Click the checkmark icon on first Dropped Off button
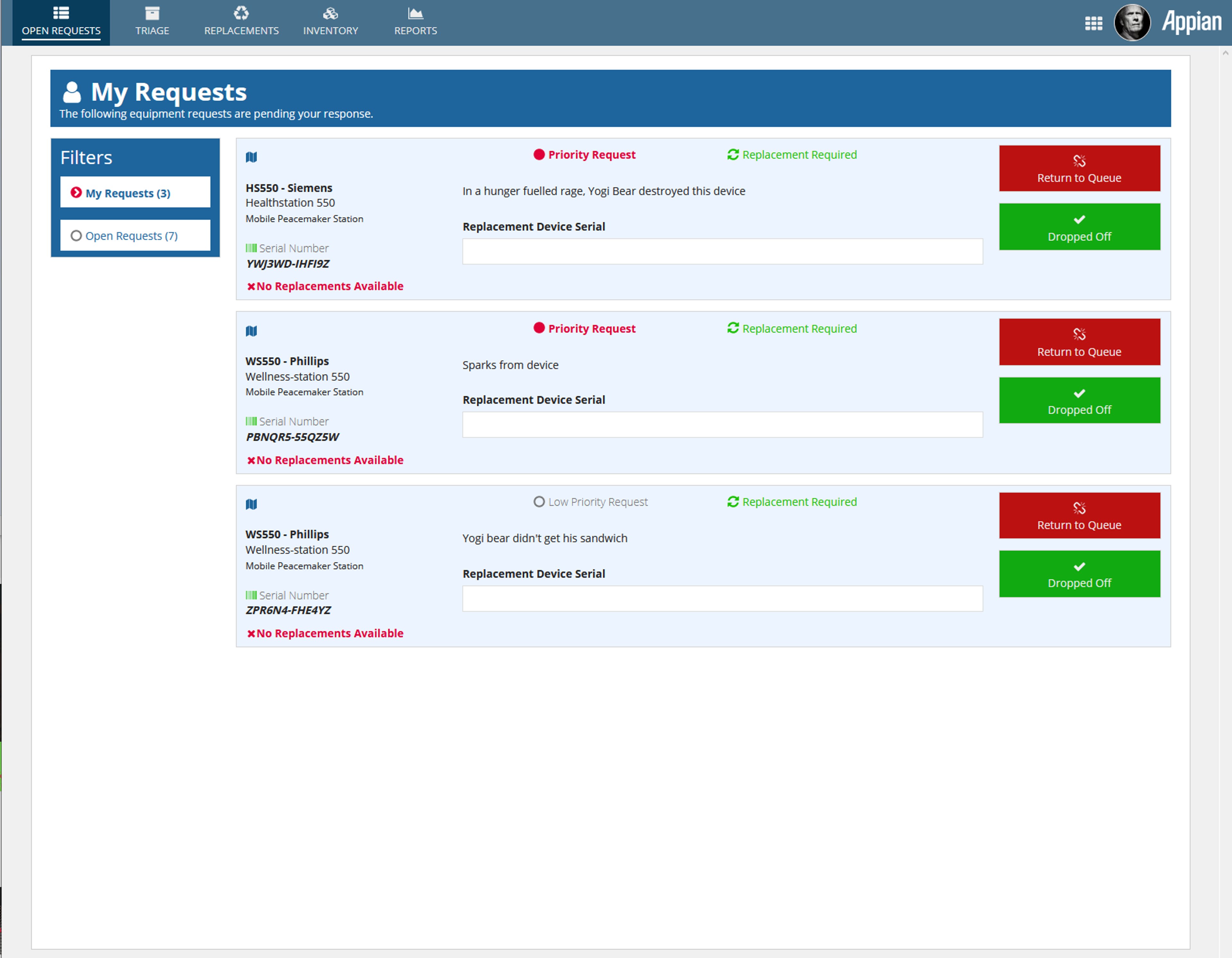 tap(1079, 220)
